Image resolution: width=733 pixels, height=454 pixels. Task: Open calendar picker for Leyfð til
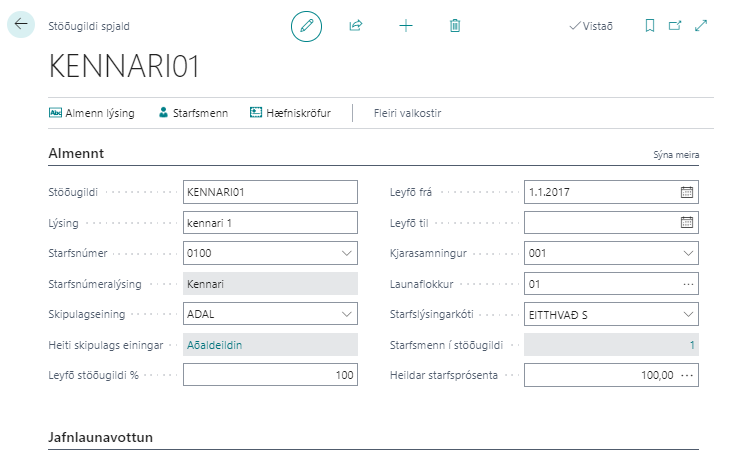687,222
